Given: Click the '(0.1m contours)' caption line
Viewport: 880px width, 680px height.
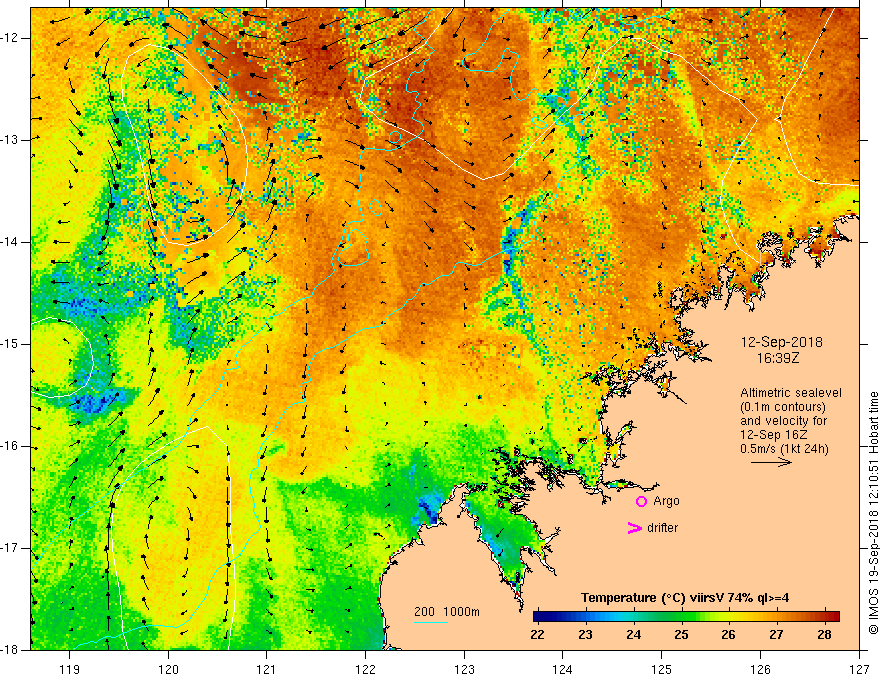Looking at the screenshot, I should point(783,407).
